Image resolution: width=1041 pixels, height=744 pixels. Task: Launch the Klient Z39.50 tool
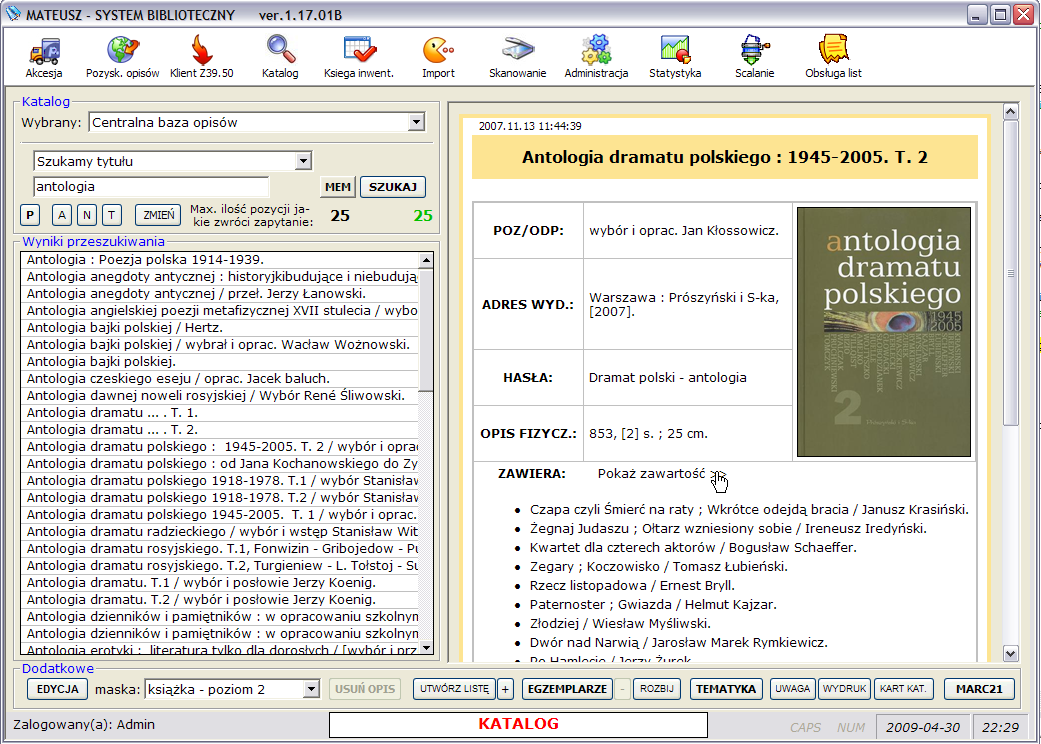(202, 56)
